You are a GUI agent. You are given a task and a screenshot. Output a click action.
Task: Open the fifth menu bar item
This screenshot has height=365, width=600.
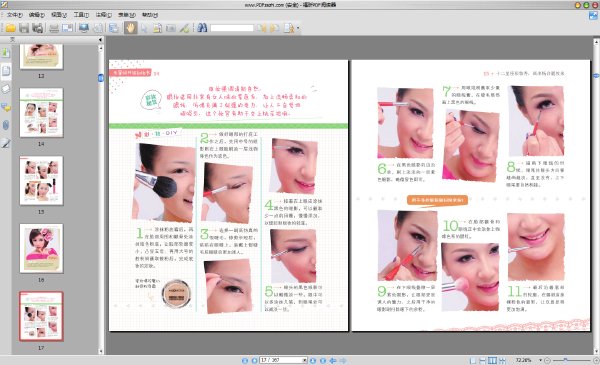click(x=103, y=15)
